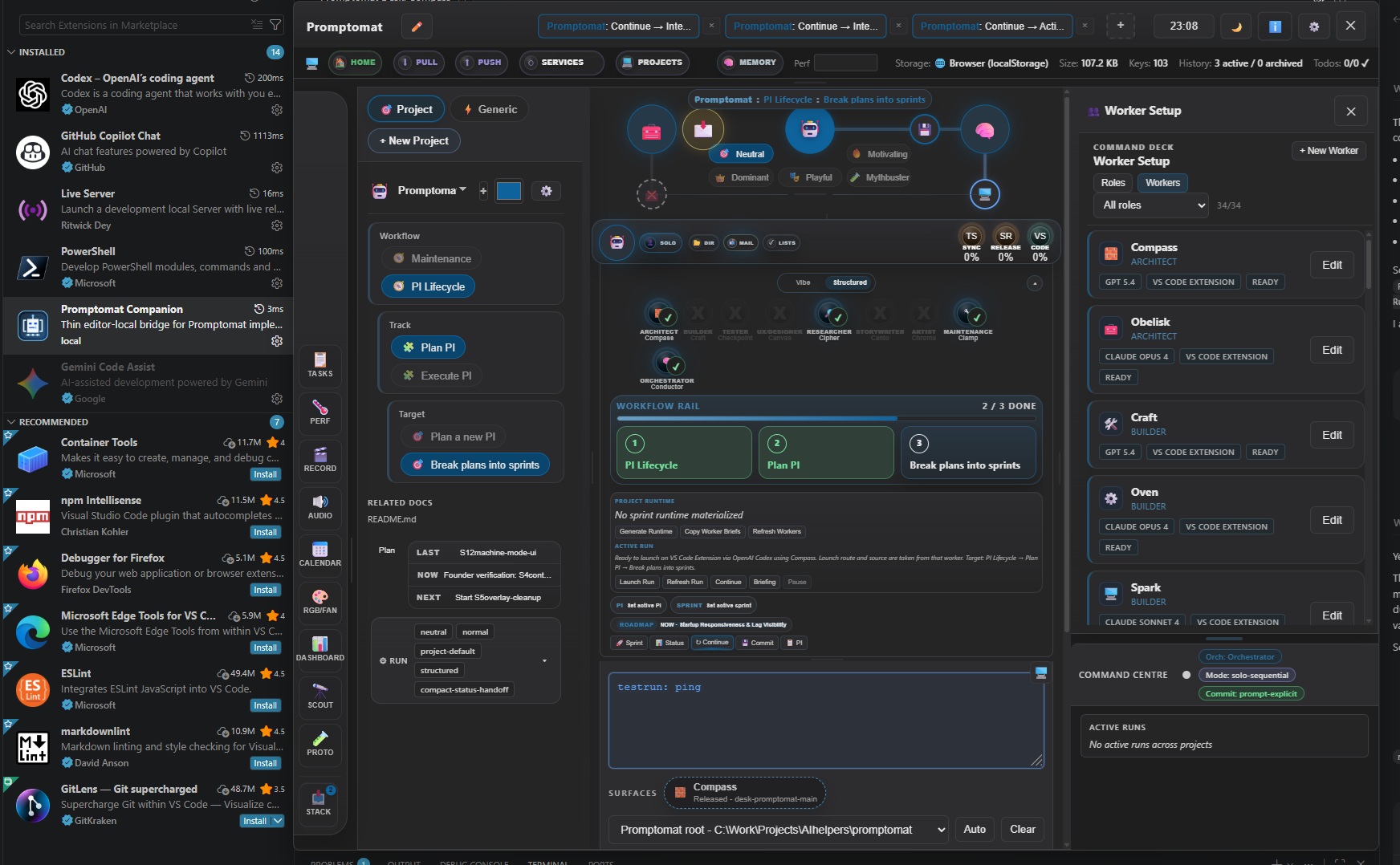Click the + New Project button
The width and height of the screenshot is (1400, 865).
414,141
